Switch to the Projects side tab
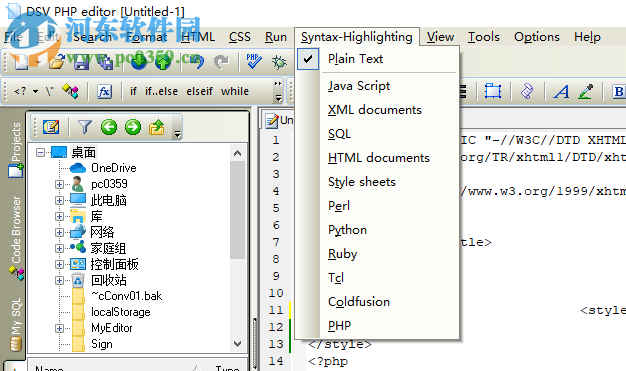The height and width of the screenshot is (371, 626). pyautogui.click(x=16, y=149)
